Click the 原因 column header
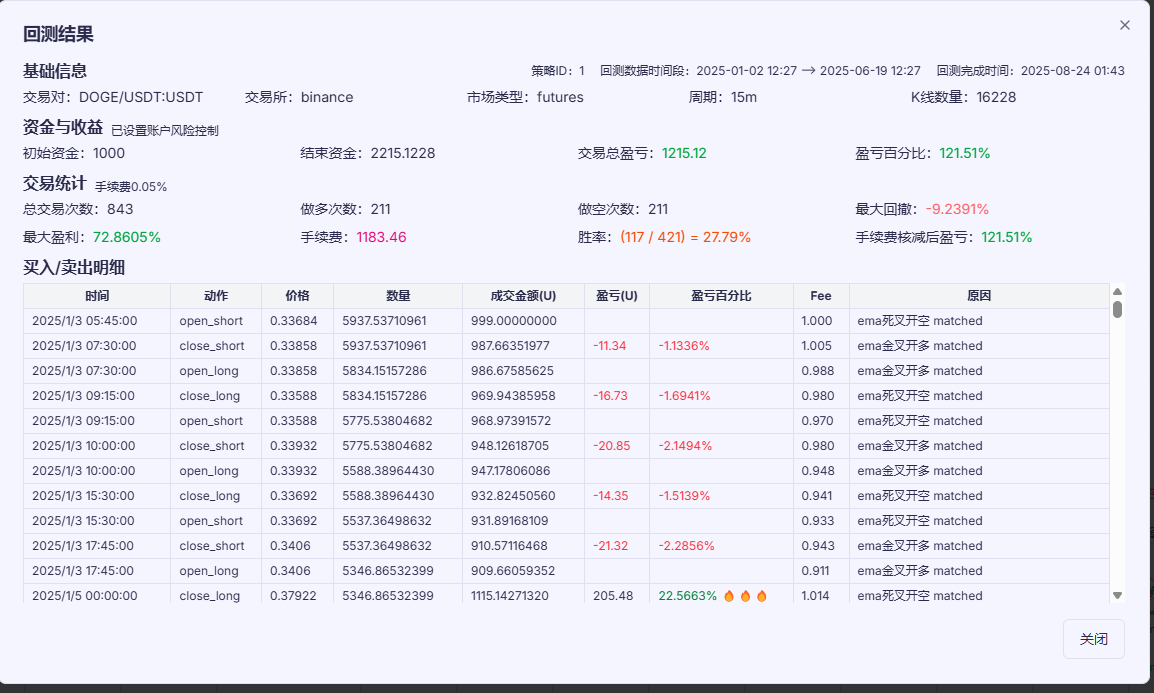Viewport: 1154px width, 693px height. 979,296
